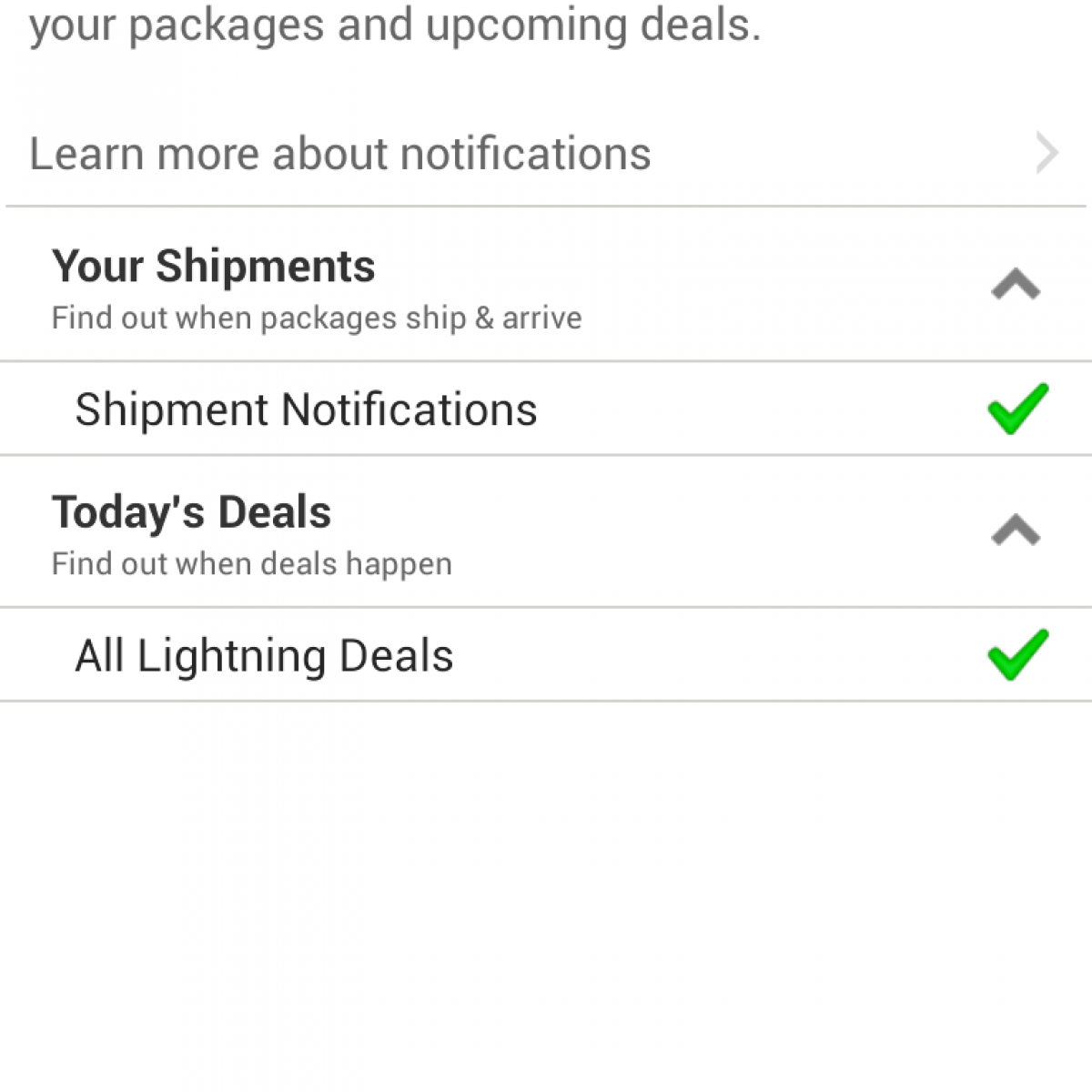This screenshot has height=1092, width=1092.
Task: Collapse Your Shipments using its up arrow
Action: click(x=1016, y=286)
